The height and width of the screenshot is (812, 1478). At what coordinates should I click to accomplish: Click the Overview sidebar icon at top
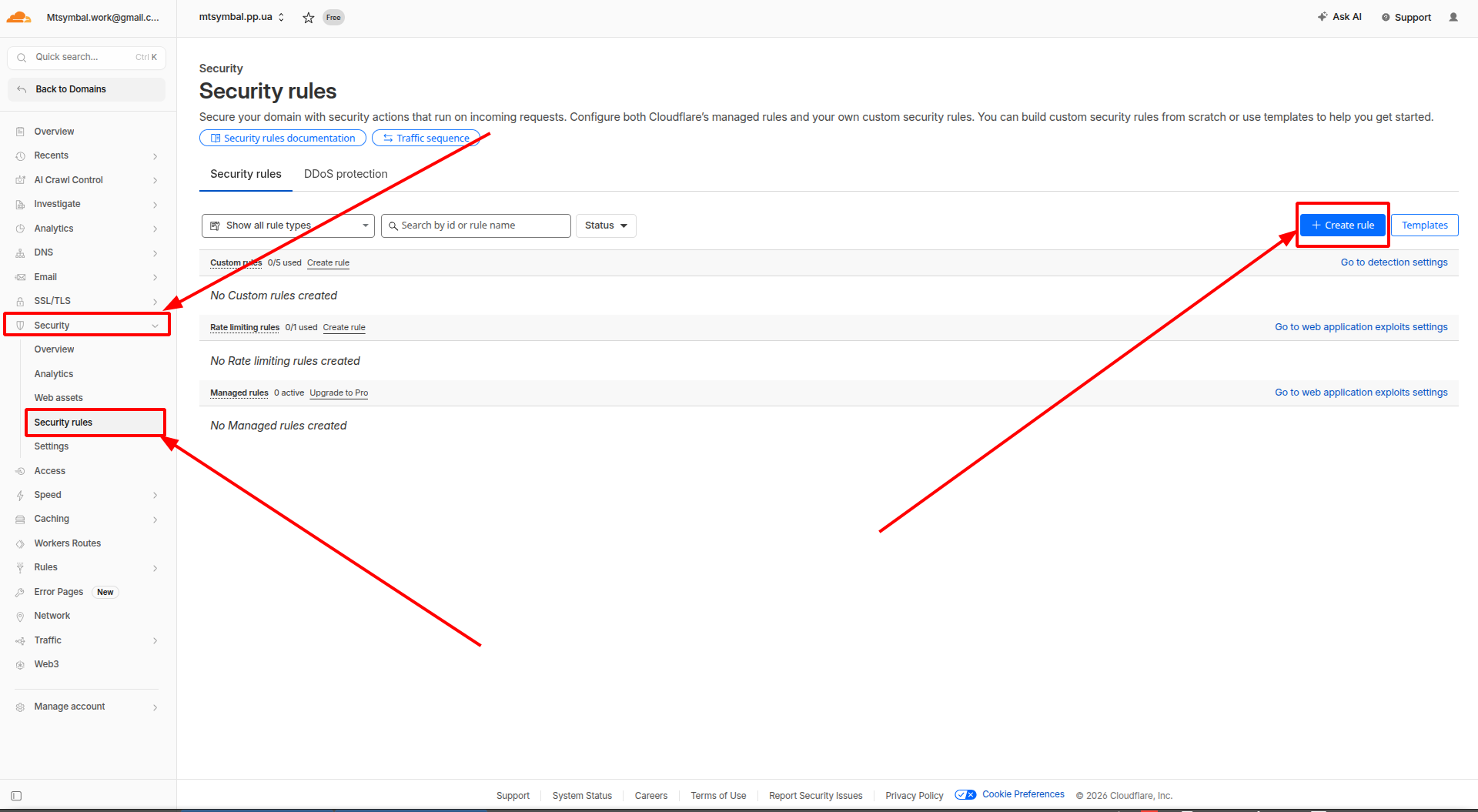tap(20, 132)
